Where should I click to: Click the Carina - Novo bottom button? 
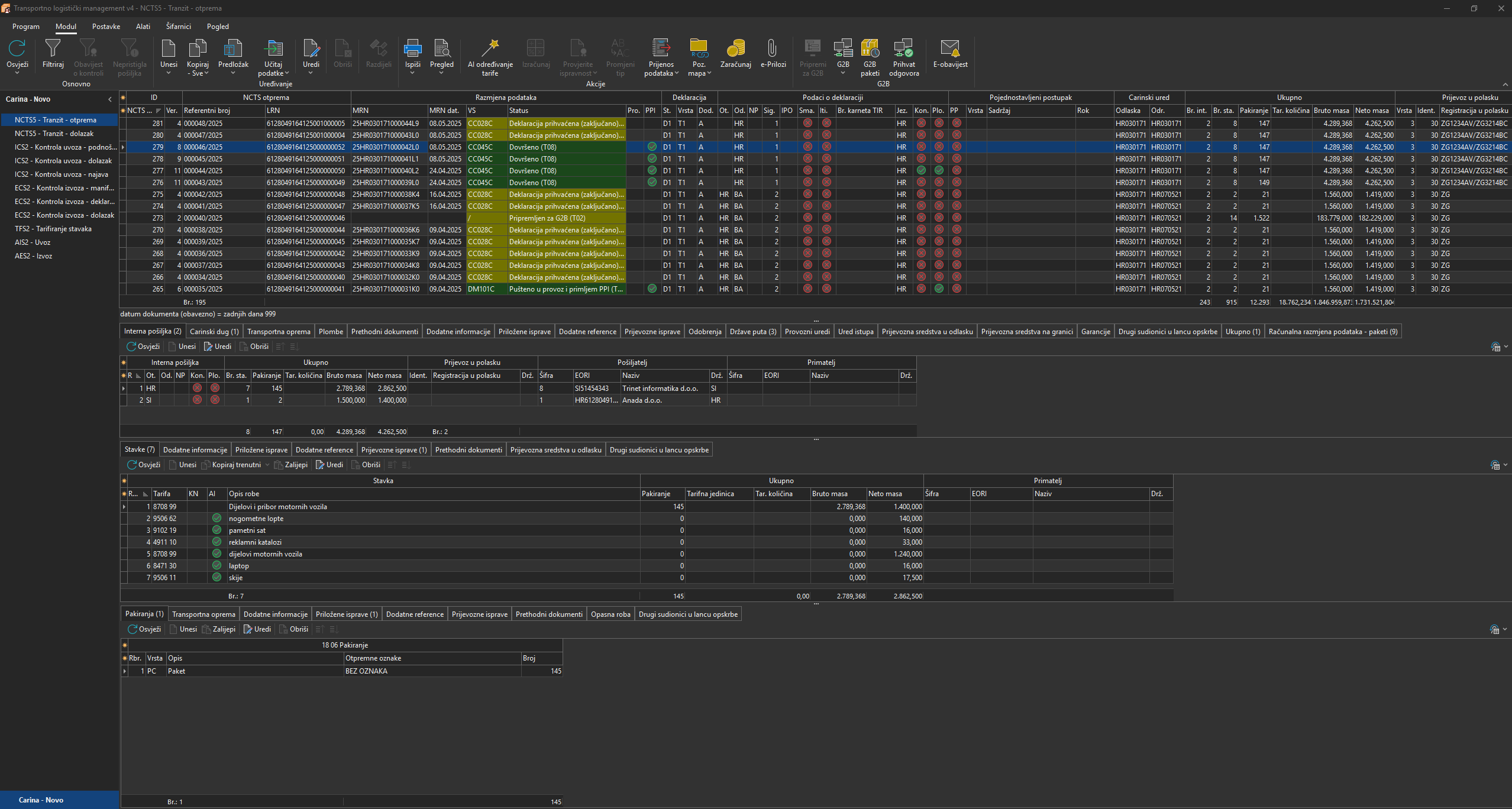(59, 800)
